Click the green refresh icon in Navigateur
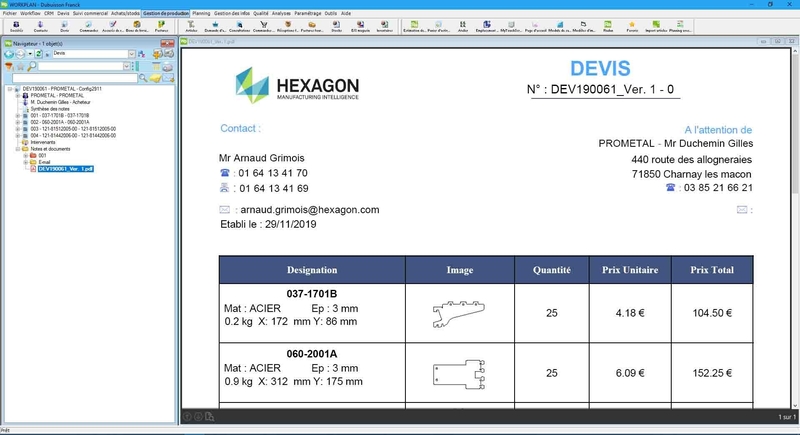This screenshot has width=800, height=435. point(38,54)
